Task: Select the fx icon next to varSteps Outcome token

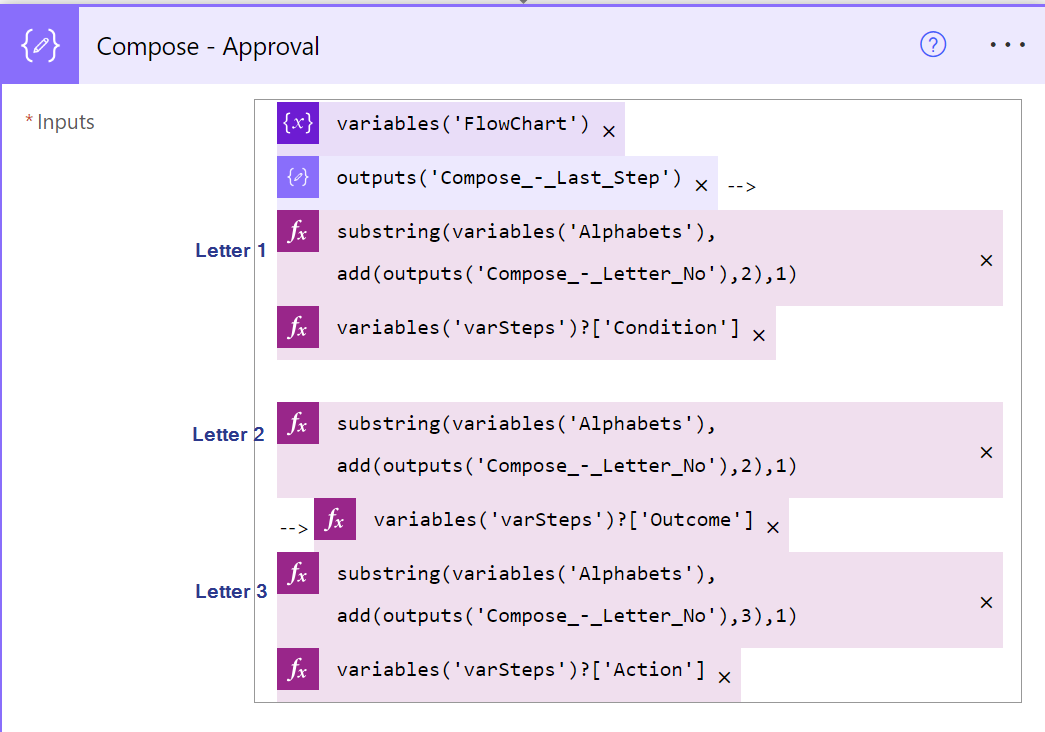Action: pyautogui.click(x=335, y=519)
